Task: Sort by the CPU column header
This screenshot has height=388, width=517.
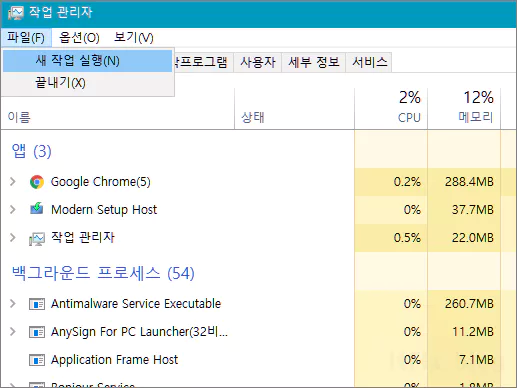Action: pos(391,108)
